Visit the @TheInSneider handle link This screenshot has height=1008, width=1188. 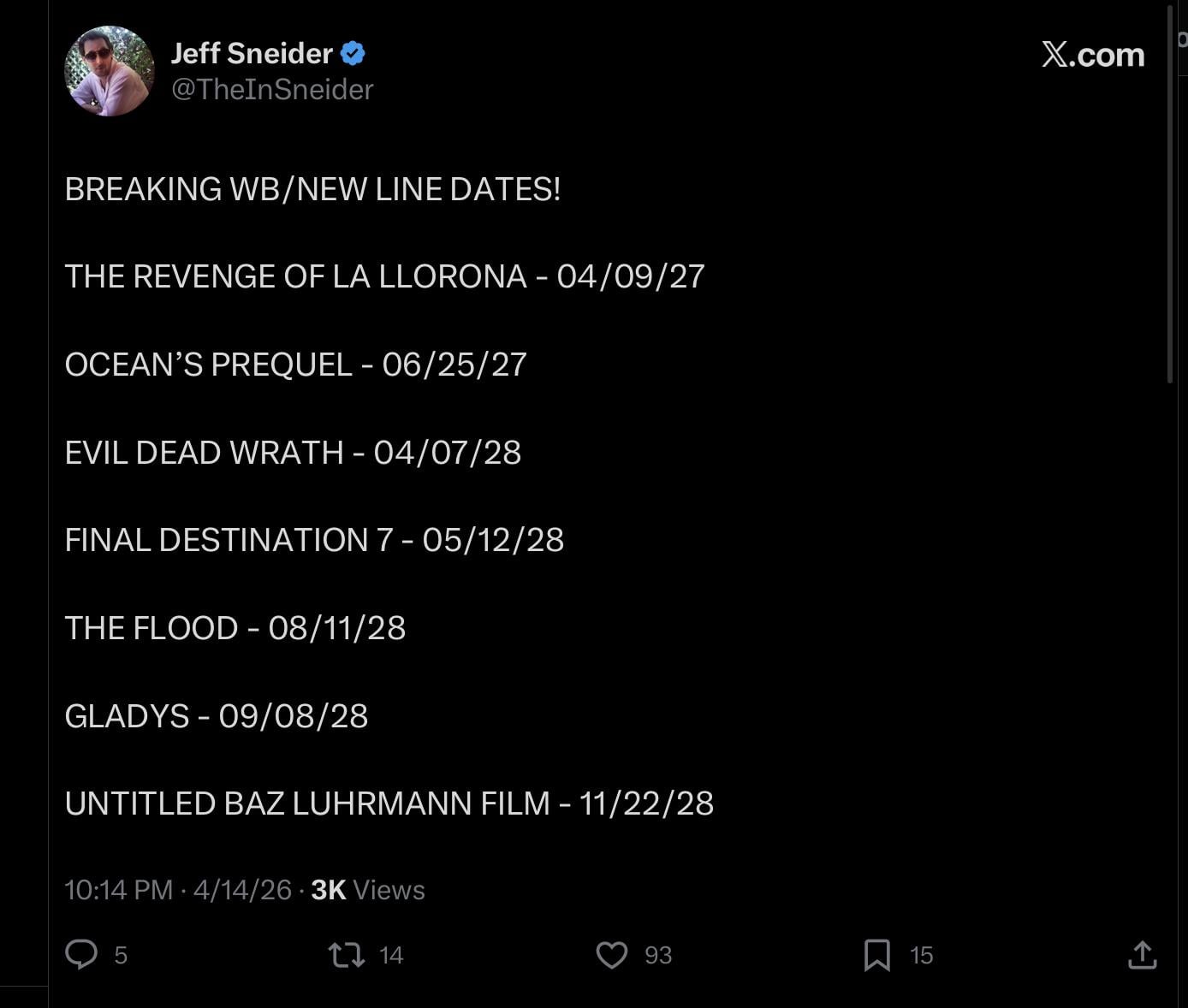coord(272,90)
